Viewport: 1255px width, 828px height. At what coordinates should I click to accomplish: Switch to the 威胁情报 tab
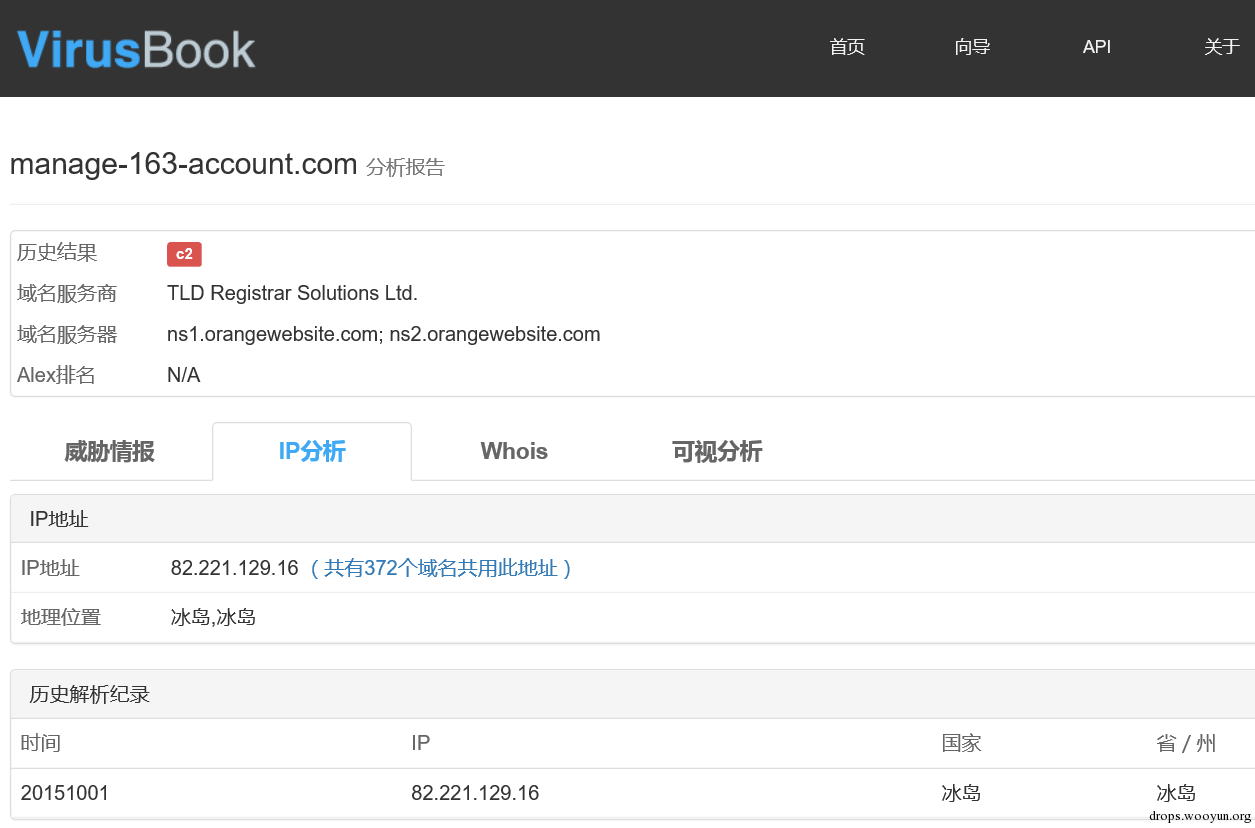tap(109, 452)
